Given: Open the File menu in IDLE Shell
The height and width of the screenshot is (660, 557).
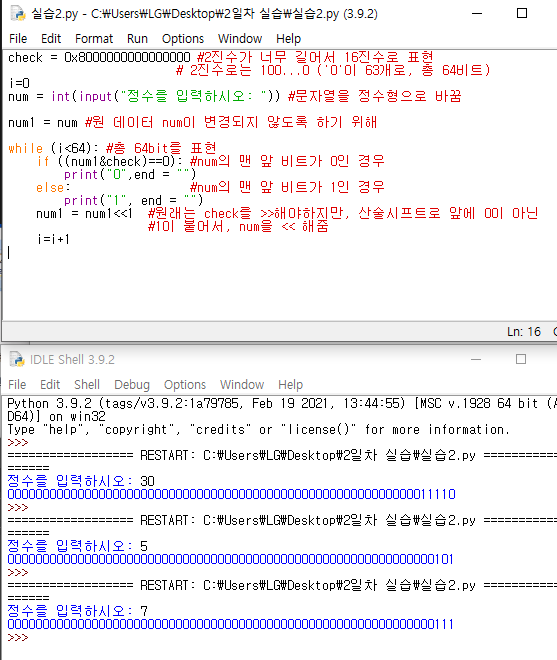Looking at the screenshot, I should pos(17,384).
